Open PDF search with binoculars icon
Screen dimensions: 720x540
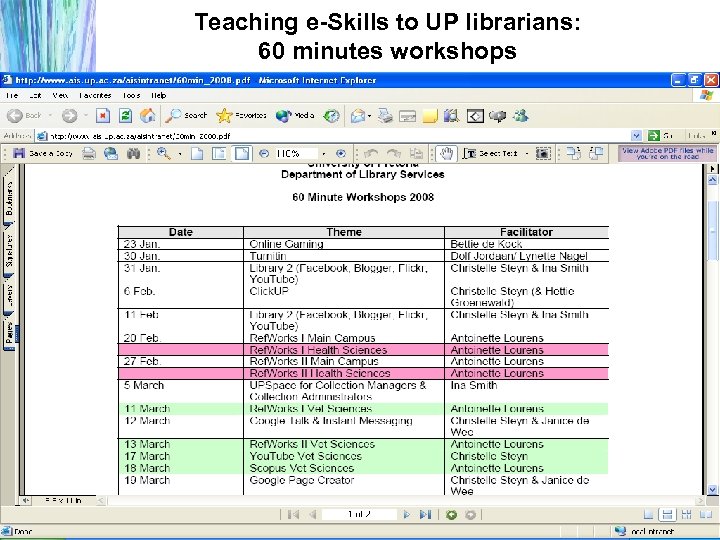133,153
